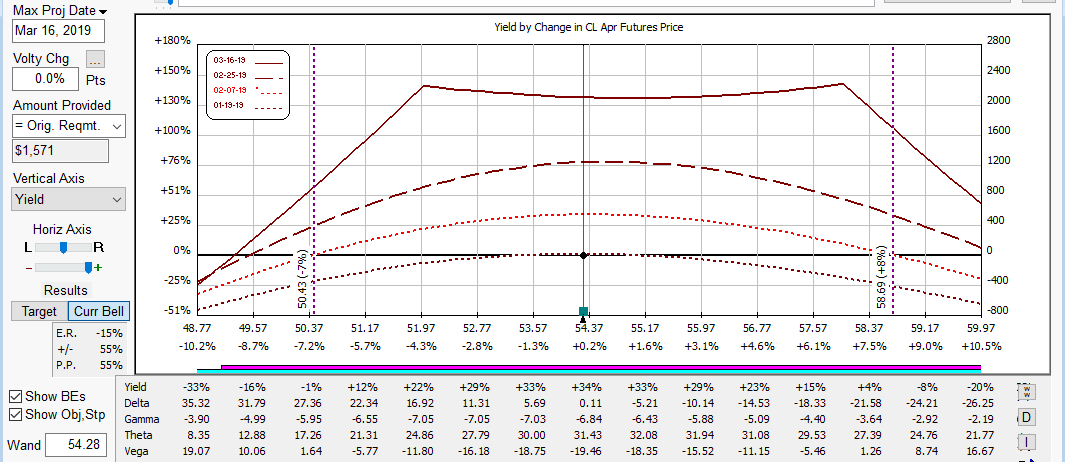1065x462 pixels.
Task: Click the Yield row header label
Action: [x=134, y=387]
